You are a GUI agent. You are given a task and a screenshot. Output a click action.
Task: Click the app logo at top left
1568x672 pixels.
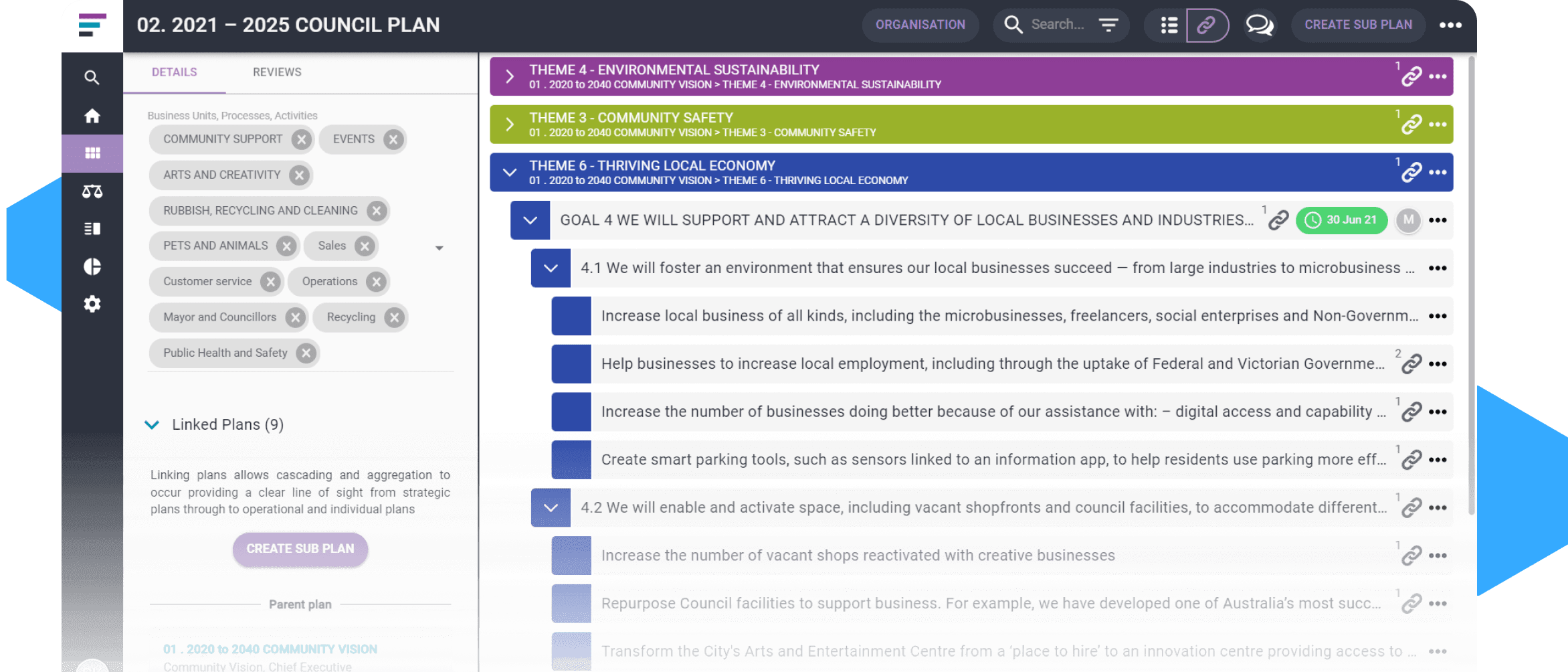tap(92, 25)
